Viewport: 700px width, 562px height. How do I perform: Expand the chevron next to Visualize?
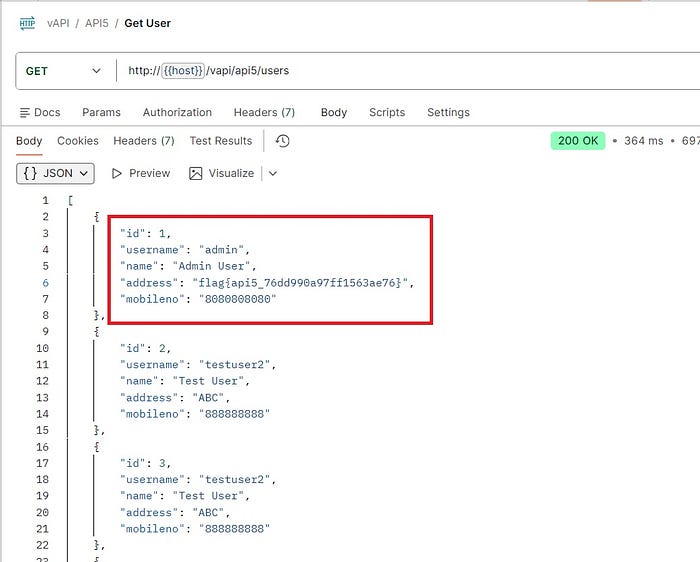(273, 173)
